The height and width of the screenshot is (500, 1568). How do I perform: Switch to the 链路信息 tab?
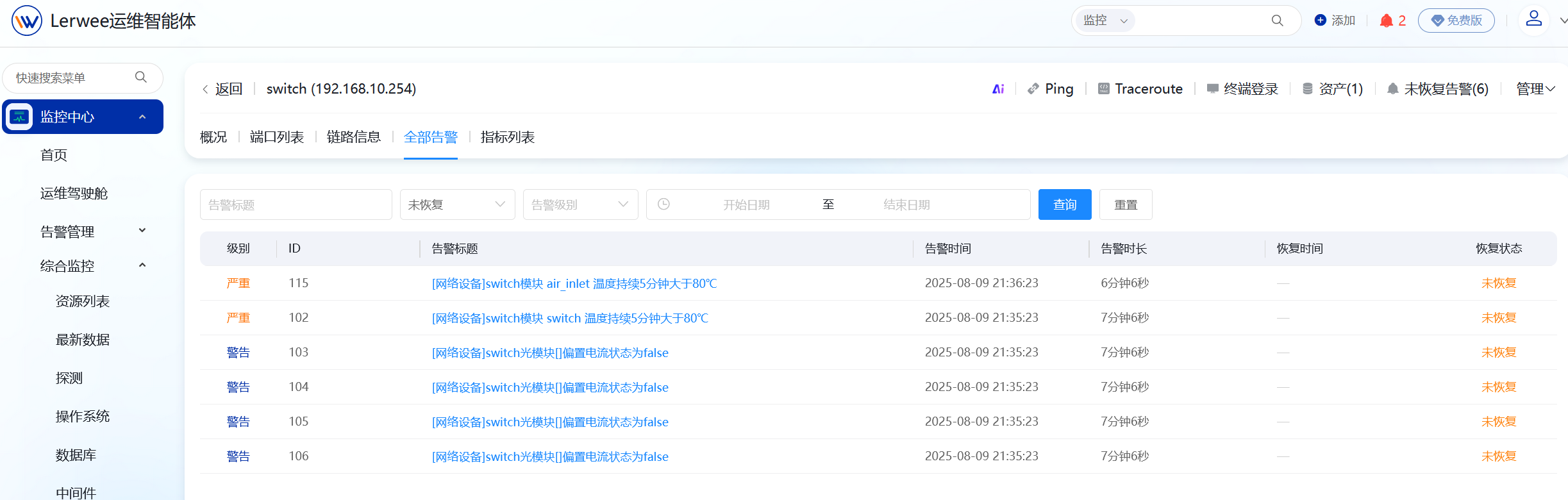click(354, 137)
